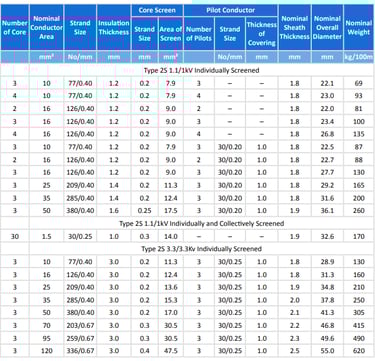Click the sheath thickness value 2.5

coord(294,351)
